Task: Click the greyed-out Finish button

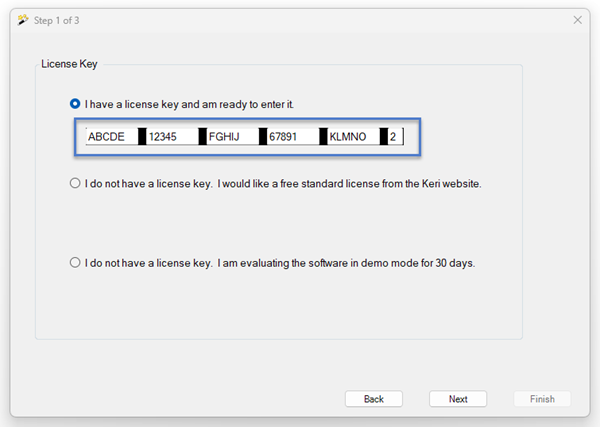Action: 542,399
